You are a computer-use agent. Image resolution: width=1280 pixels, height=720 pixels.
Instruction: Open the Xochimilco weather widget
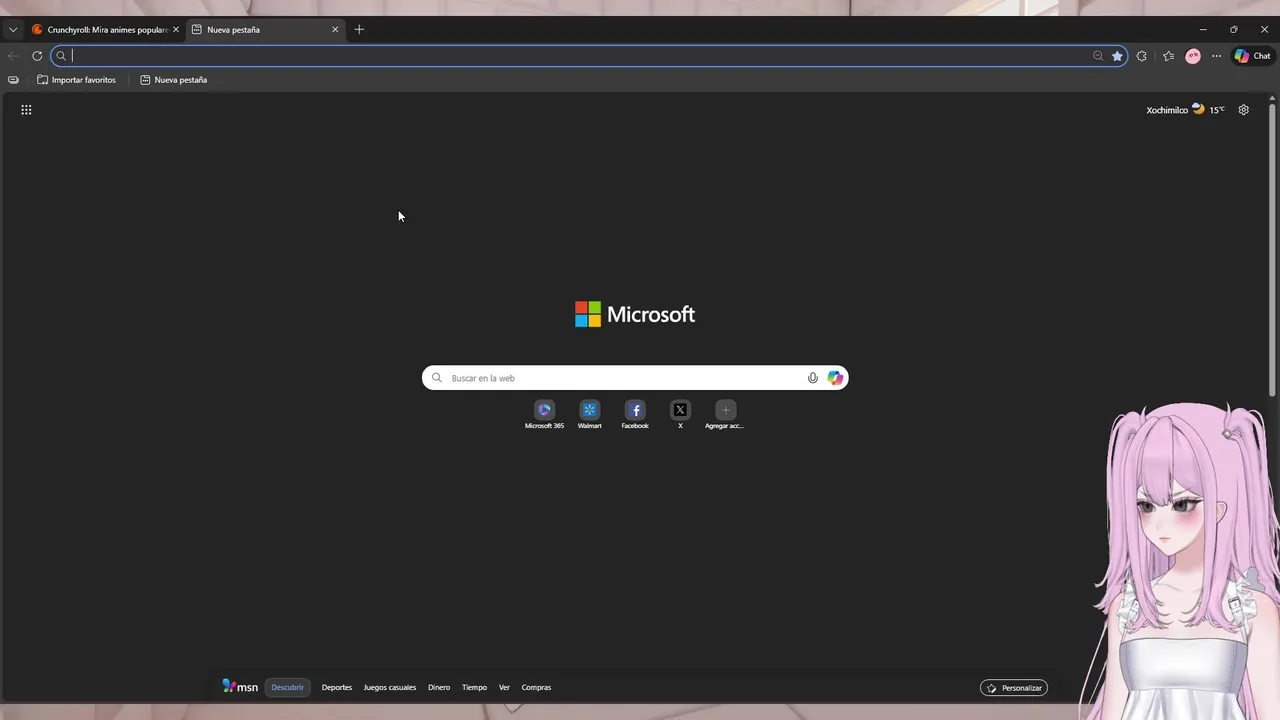(1185, 110)
